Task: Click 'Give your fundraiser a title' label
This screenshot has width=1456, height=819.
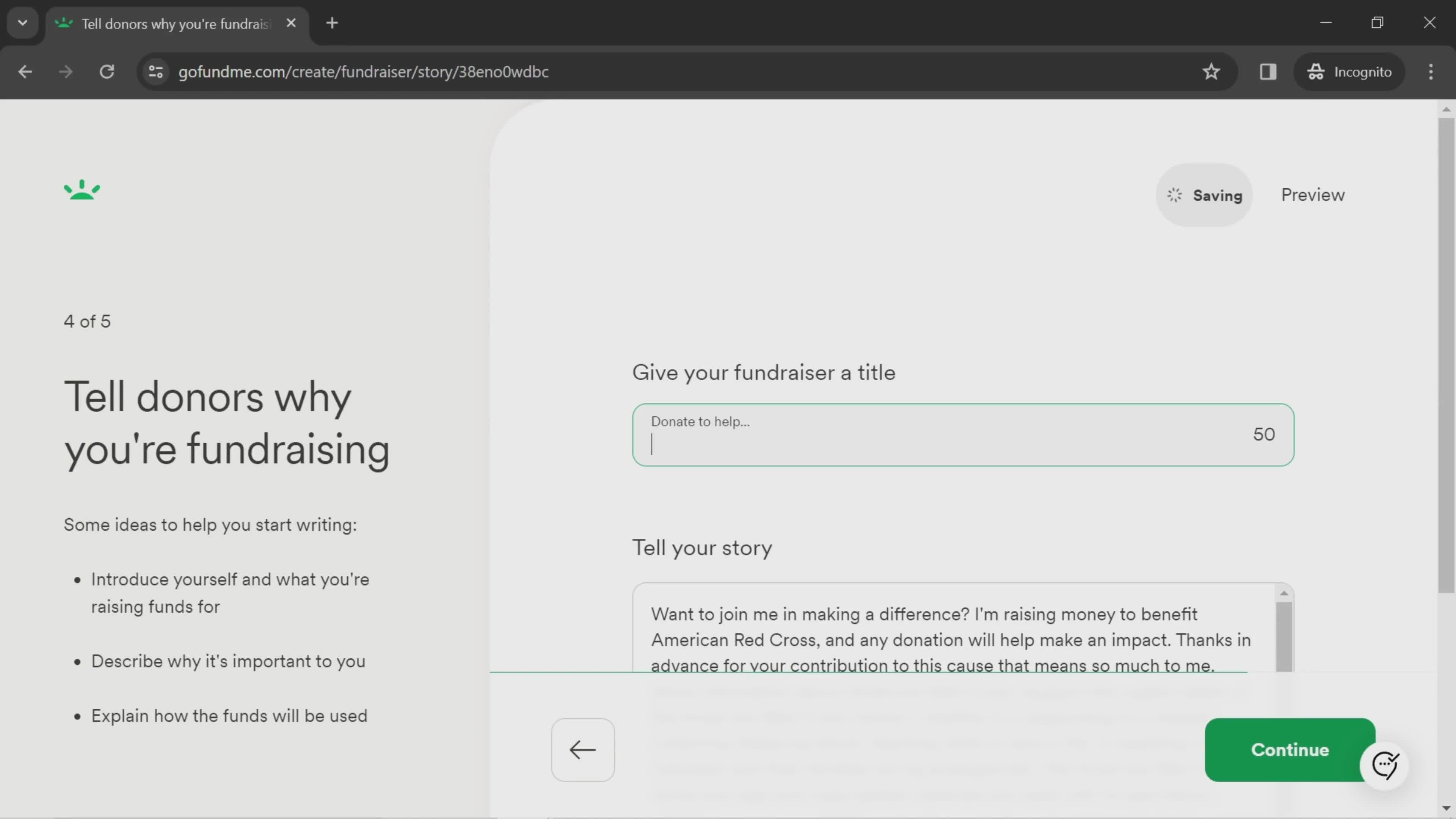Action: [764, 373]
